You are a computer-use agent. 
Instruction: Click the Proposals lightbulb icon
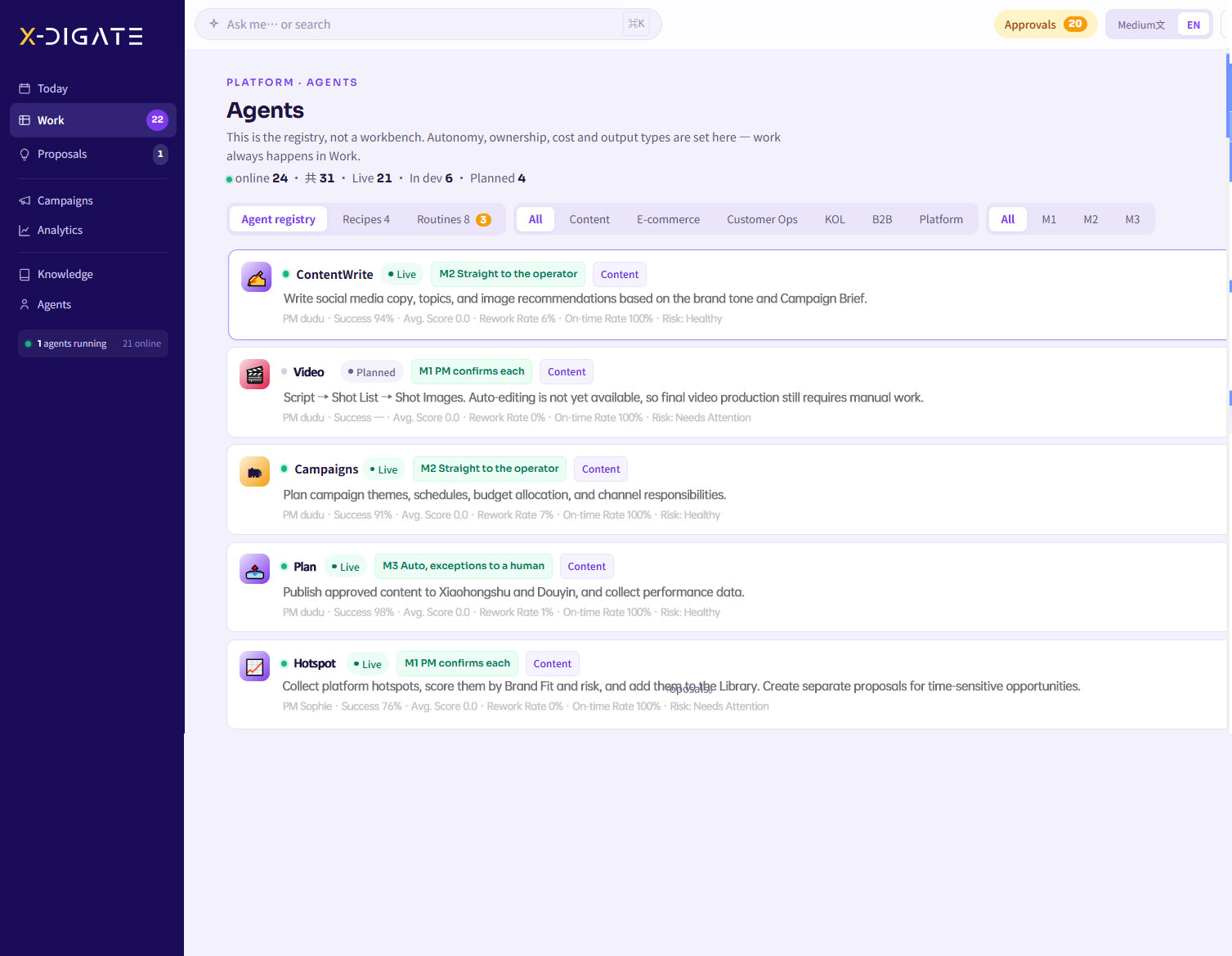point(25,154)
